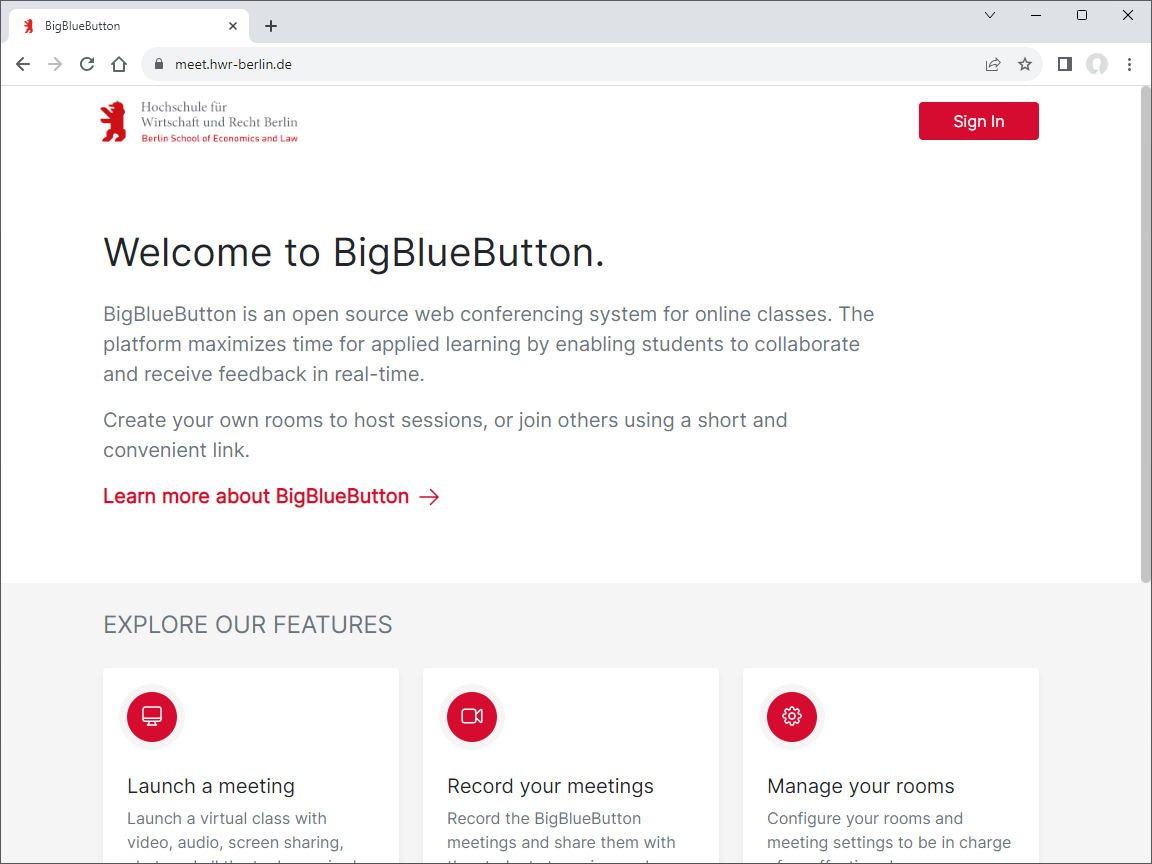Share the page using the share icon
Viewport: 1152px width, 864px height.
[x=992, y=63]
